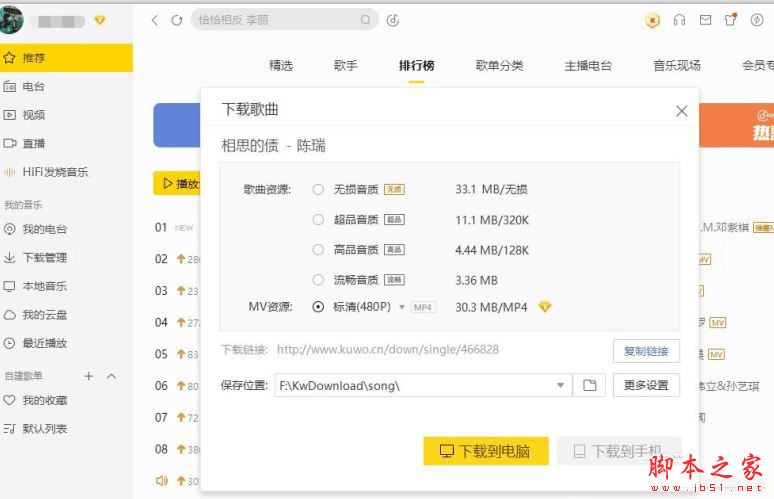Close the 下载歌曲 dialog
The width and height of the screenshot is (774, 499).
click(x=682, y=111)
